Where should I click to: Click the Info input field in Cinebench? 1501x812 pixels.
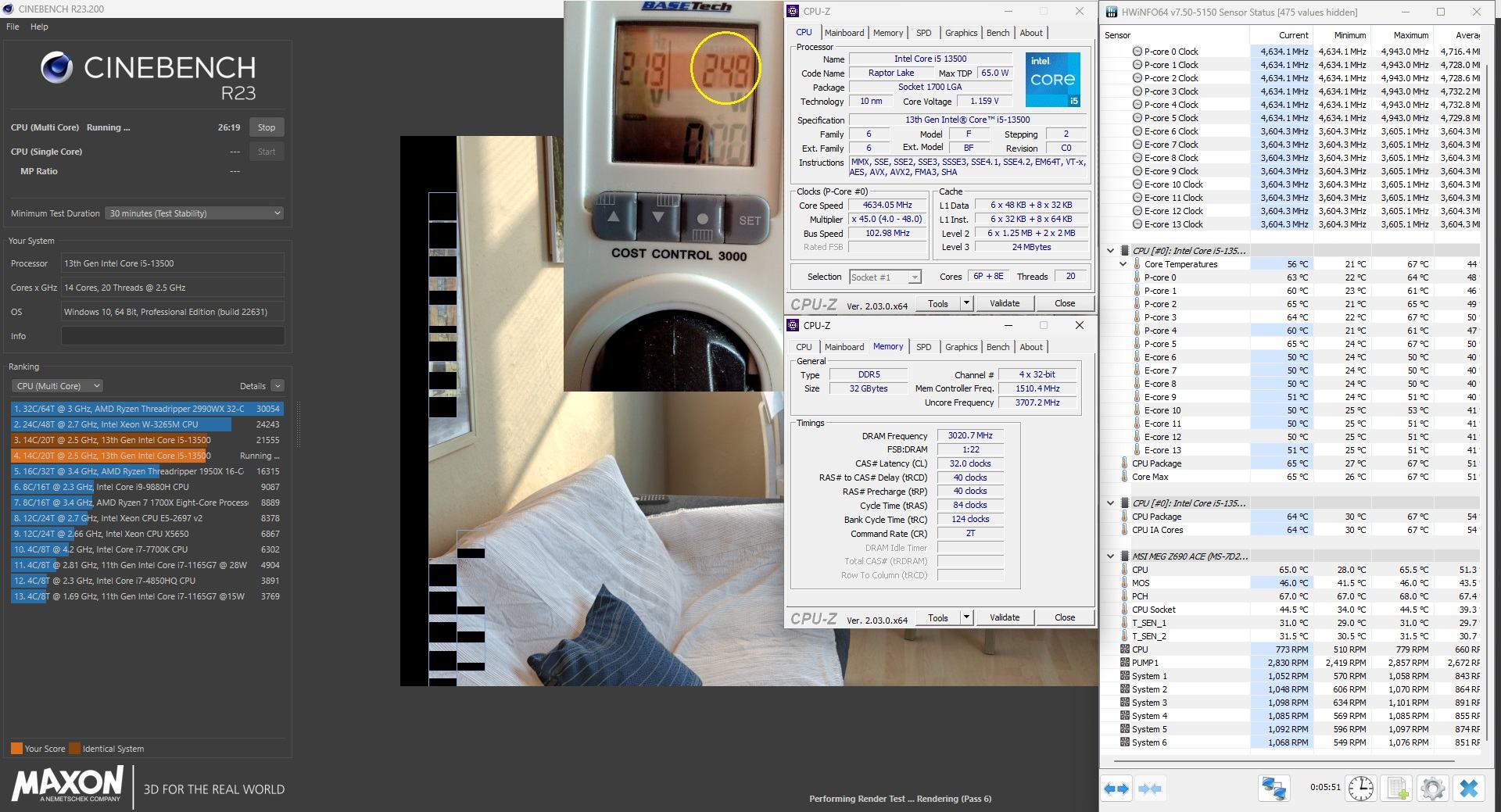[x=173, y=336]
